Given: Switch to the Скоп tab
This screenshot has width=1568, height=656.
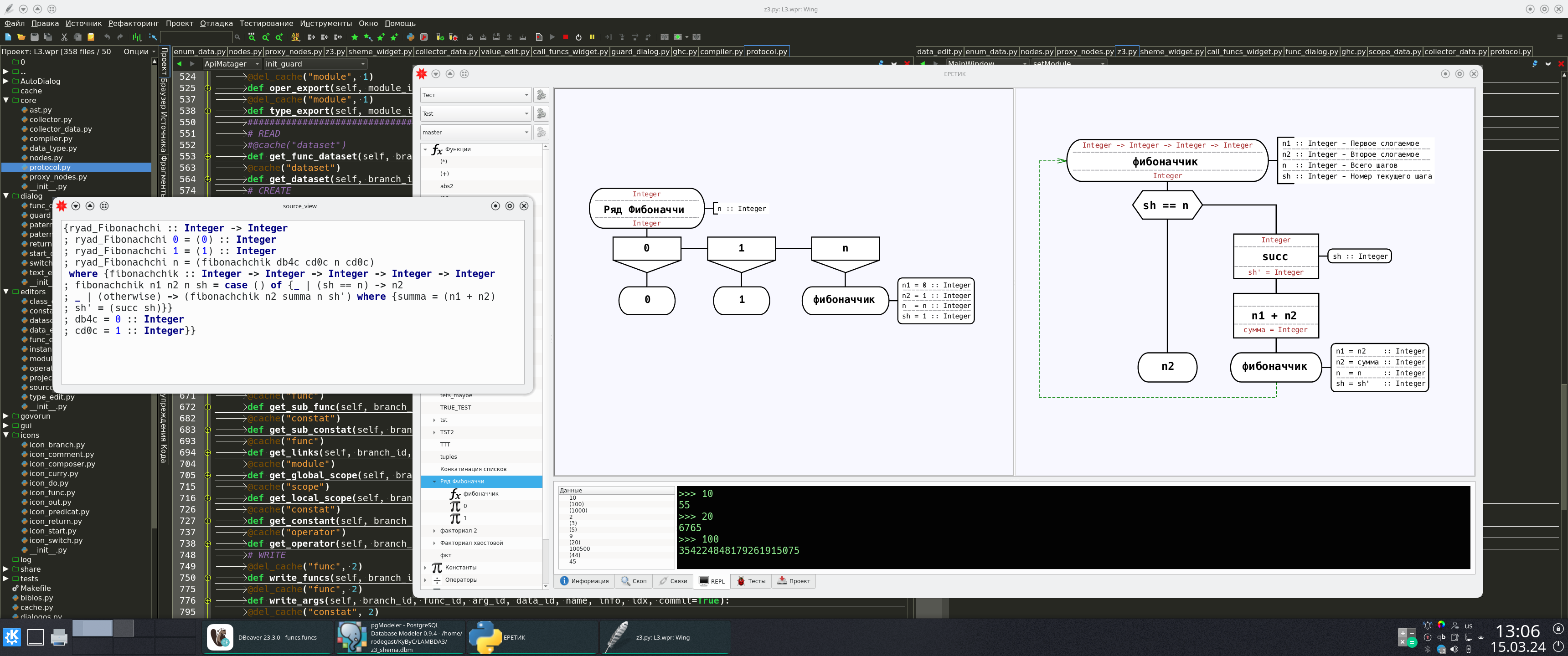Looking at the screenshot, I should (x=634, y=581).
